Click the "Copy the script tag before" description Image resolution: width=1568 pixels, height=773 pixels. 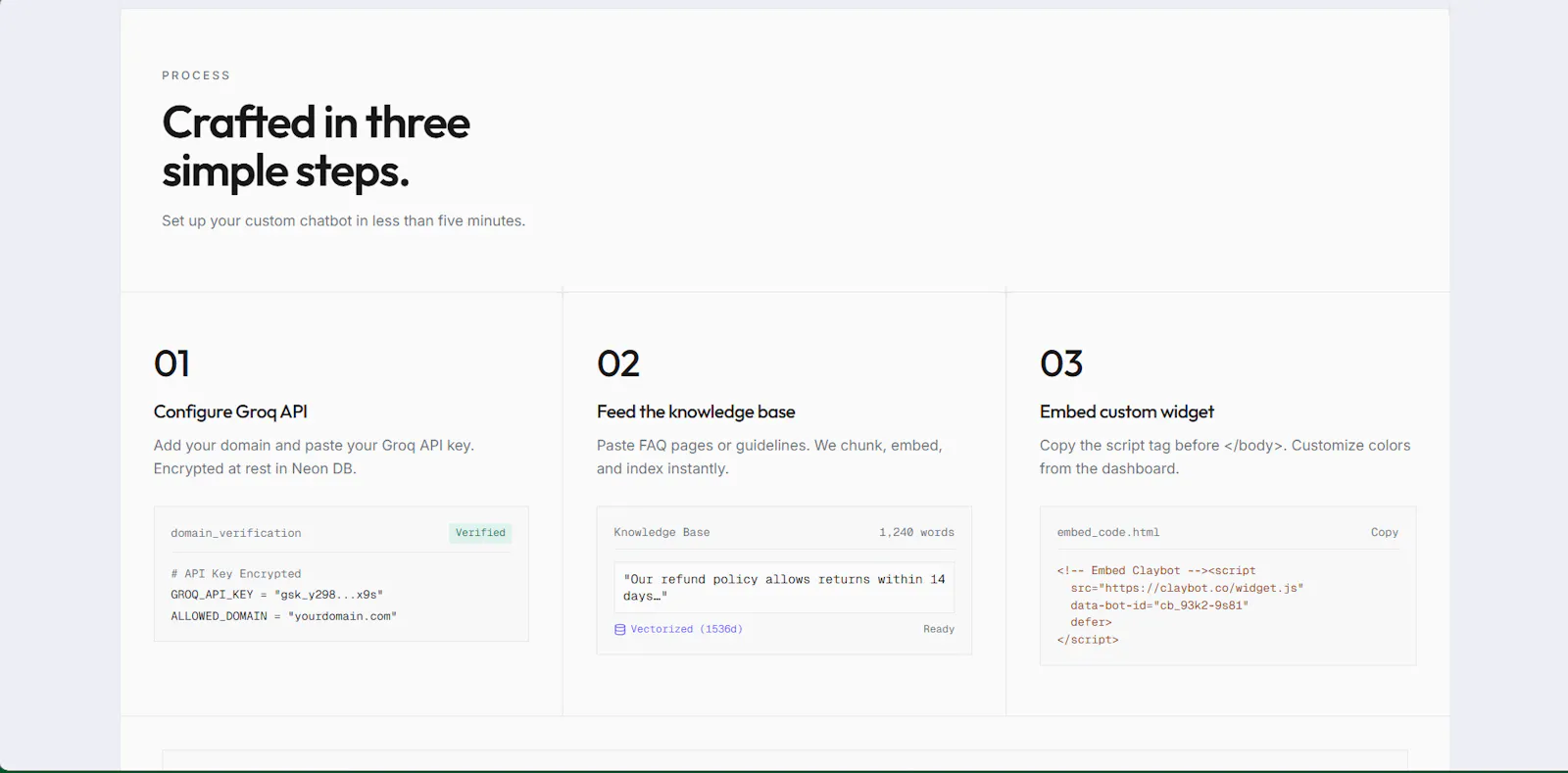pyautogui.click(x=1225, y=458)
